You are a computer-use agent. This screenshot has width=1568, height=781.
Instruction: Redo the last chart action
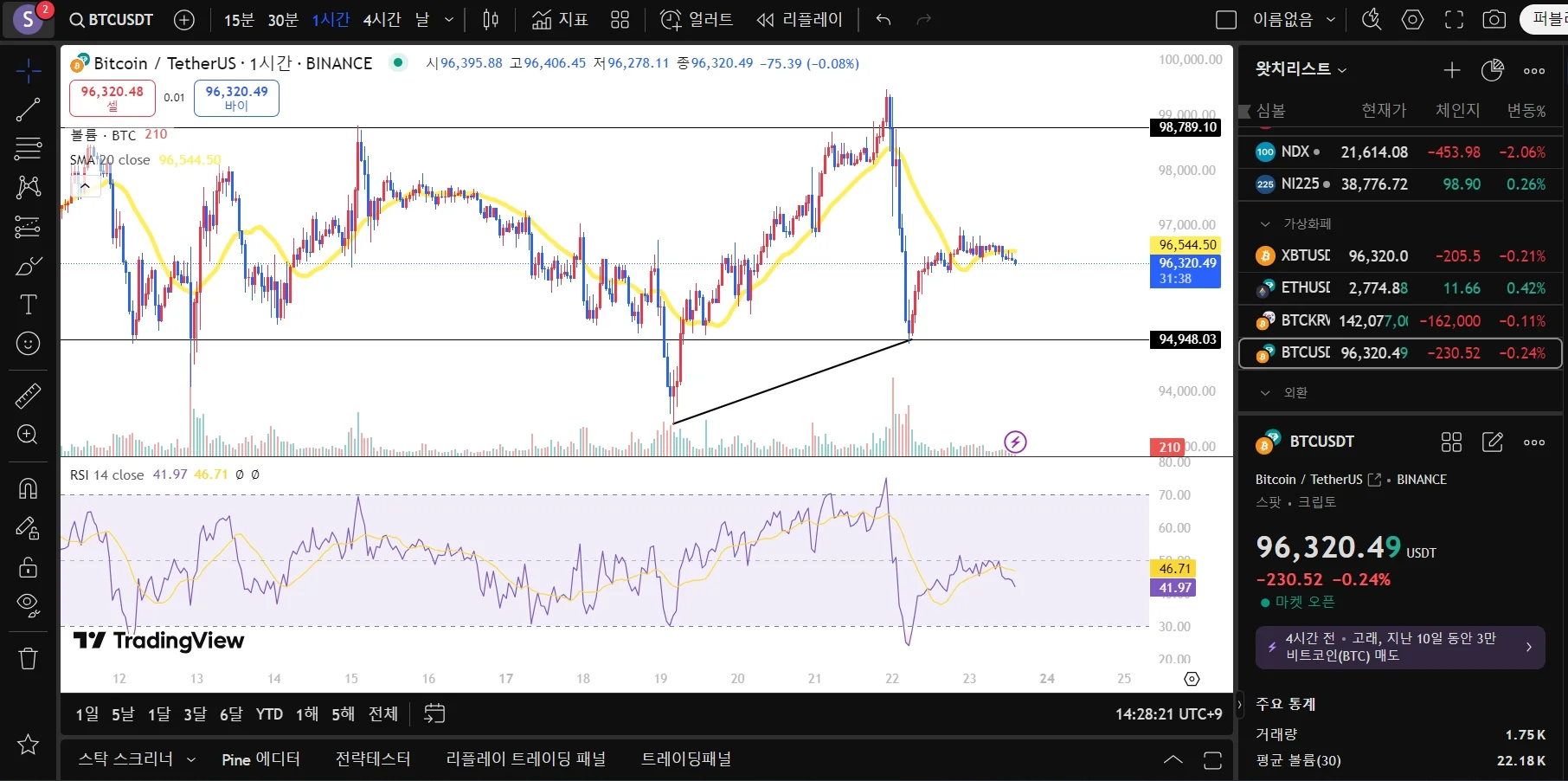point(923,19)
